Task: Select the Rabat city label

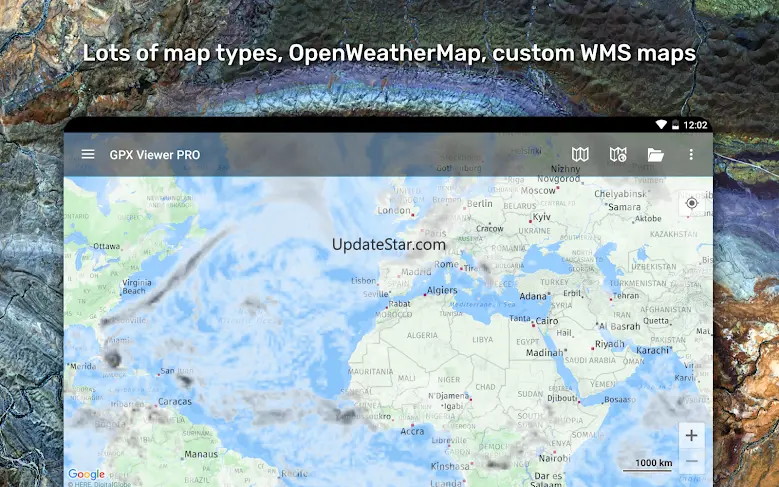Action: point(400,304)
